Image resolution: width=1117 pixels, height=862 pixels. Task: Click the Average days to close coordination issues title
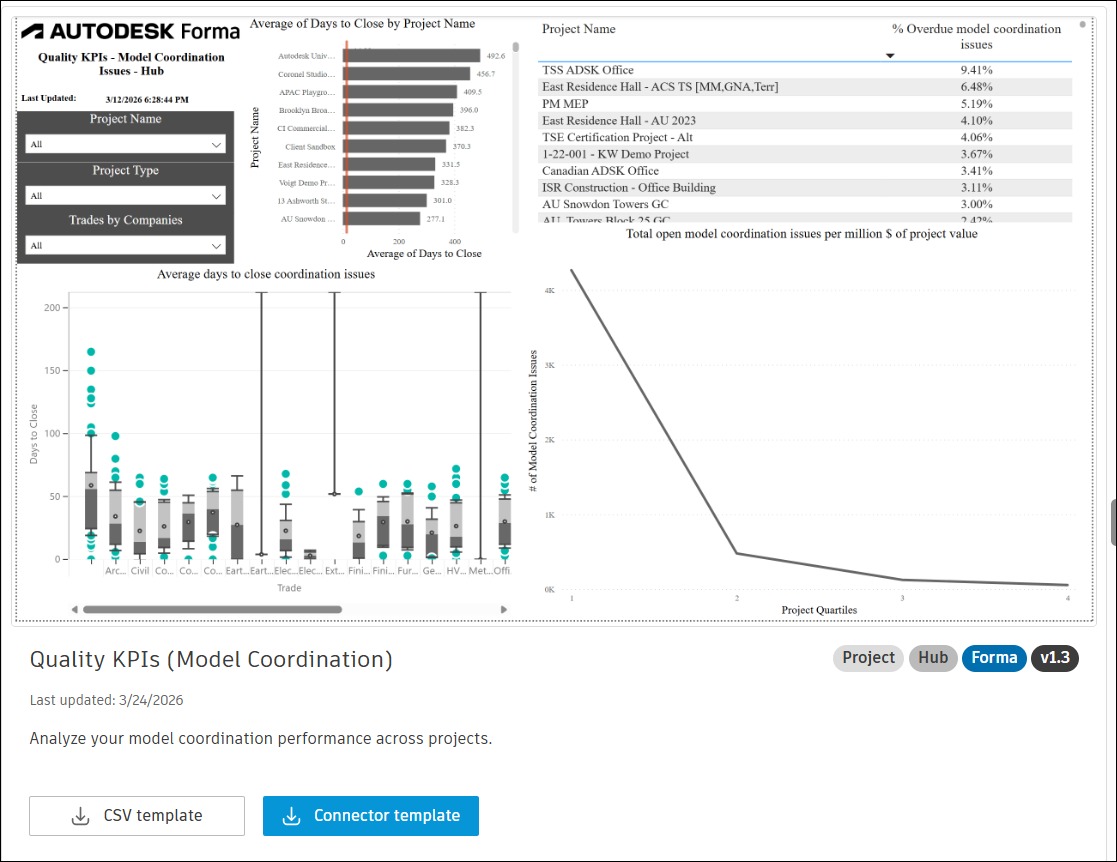266,274
